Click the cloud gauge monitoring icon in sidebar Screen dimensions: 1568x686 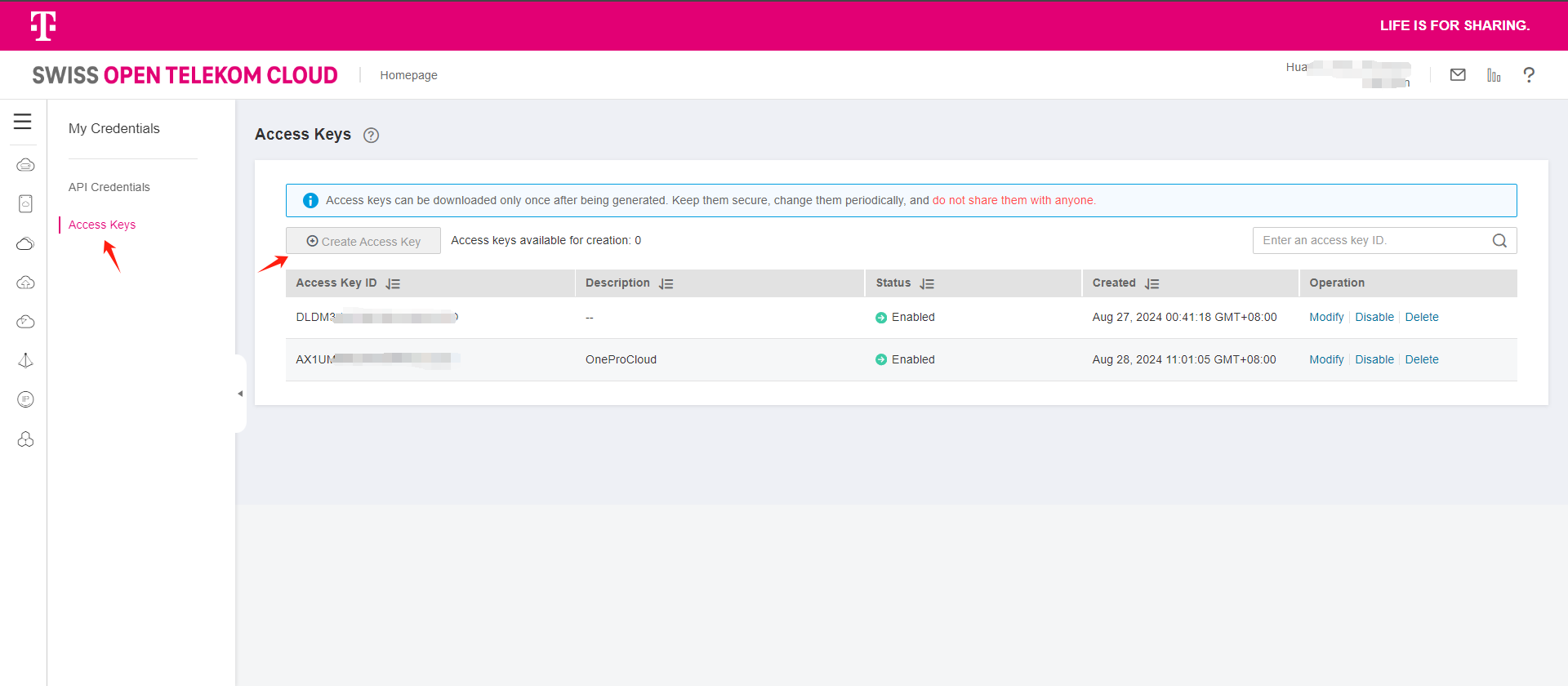point(25,322)
